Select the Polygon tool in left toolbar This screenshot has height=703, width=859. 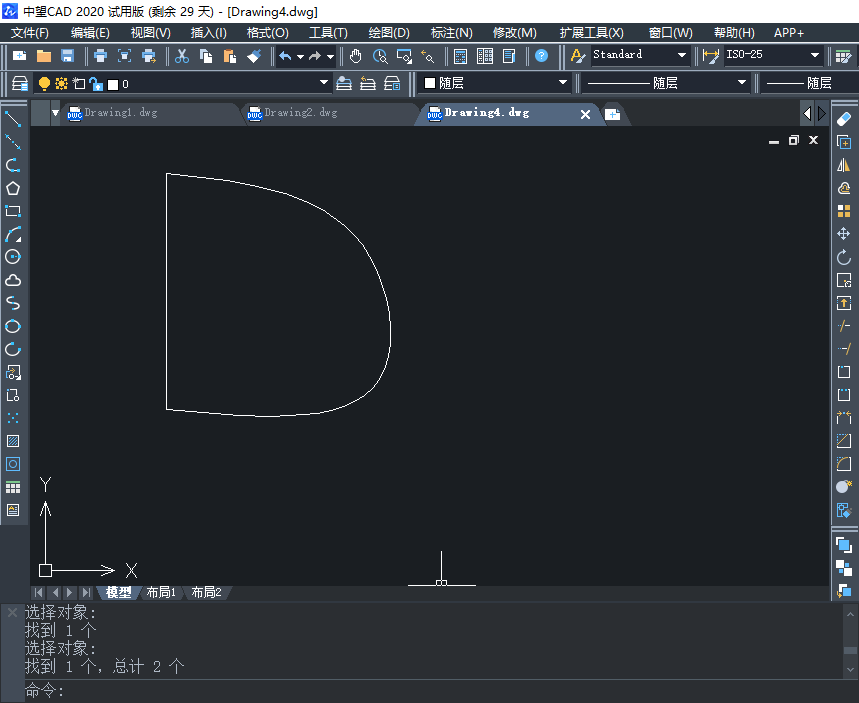coord(13,188)
